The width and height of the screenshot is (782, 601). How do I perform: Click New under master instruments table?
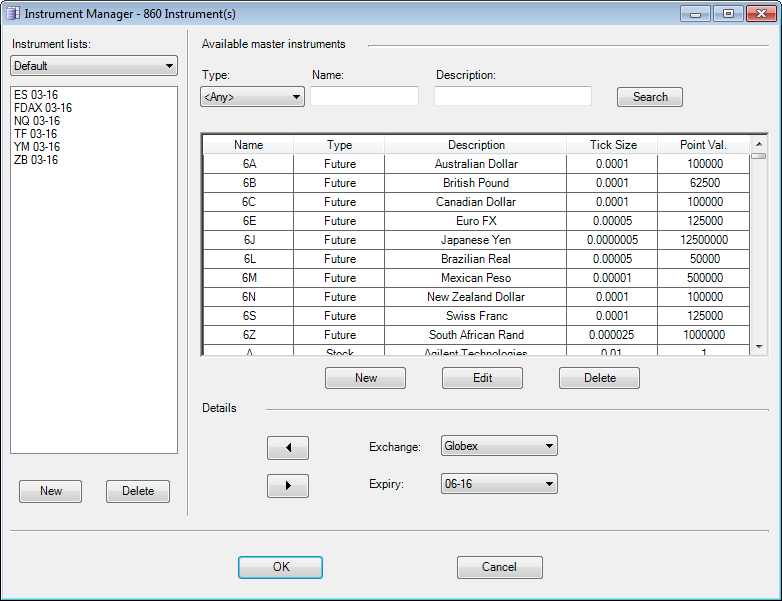[x=366, y=378]
